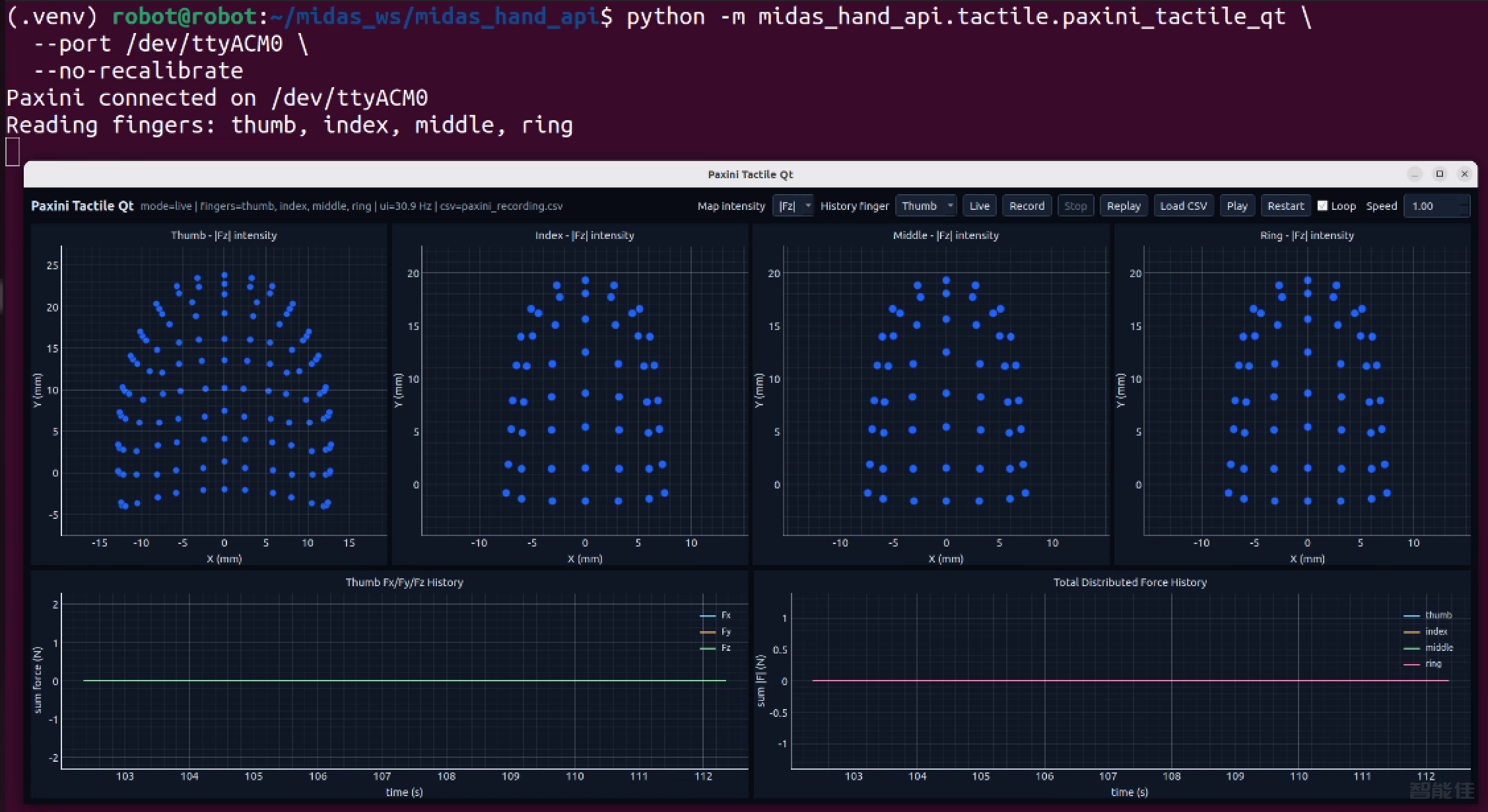Click the Replay button
Viewport: 1488px width, 812px height.
tap(1124, 206)
